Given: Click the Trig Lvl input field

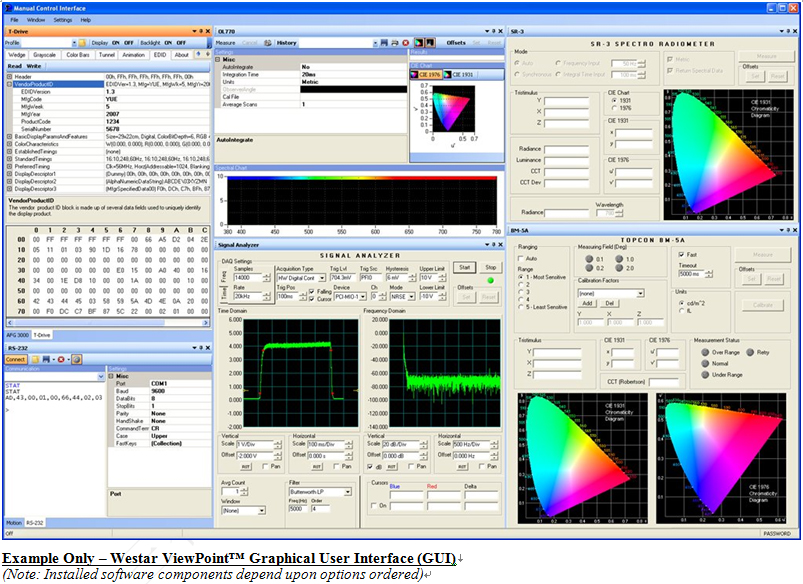Looking at the screenshot, I should (342, 278).
